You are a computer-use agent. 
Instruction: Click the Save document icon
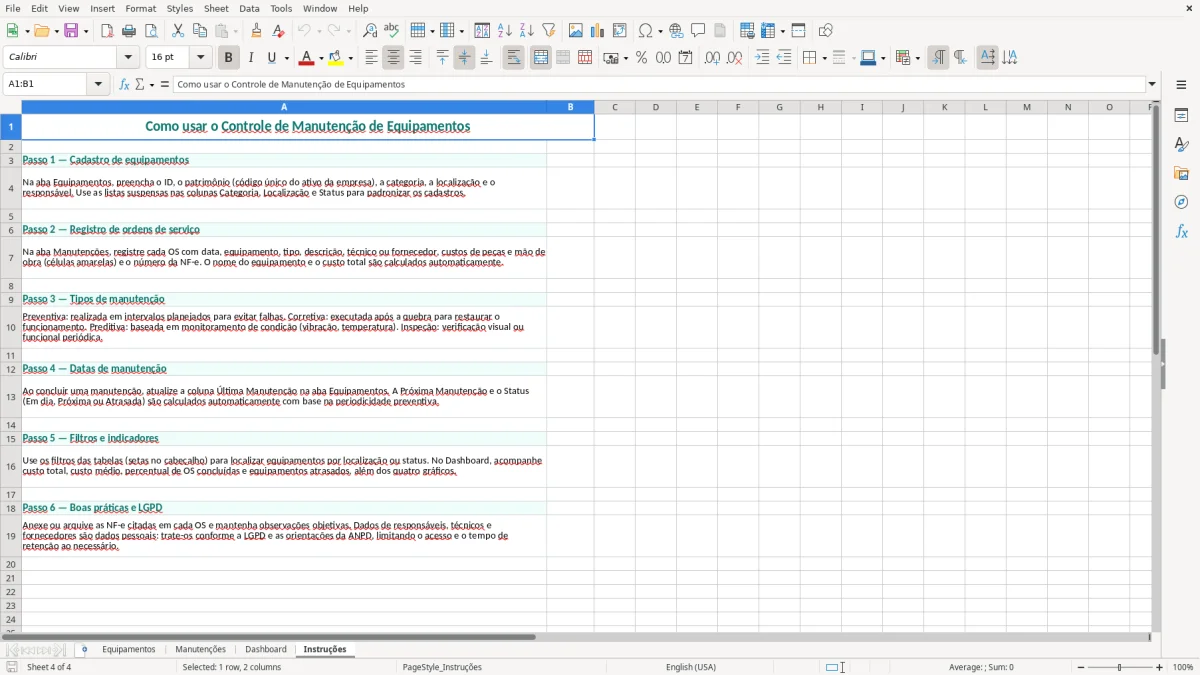(x=71, y=31)
